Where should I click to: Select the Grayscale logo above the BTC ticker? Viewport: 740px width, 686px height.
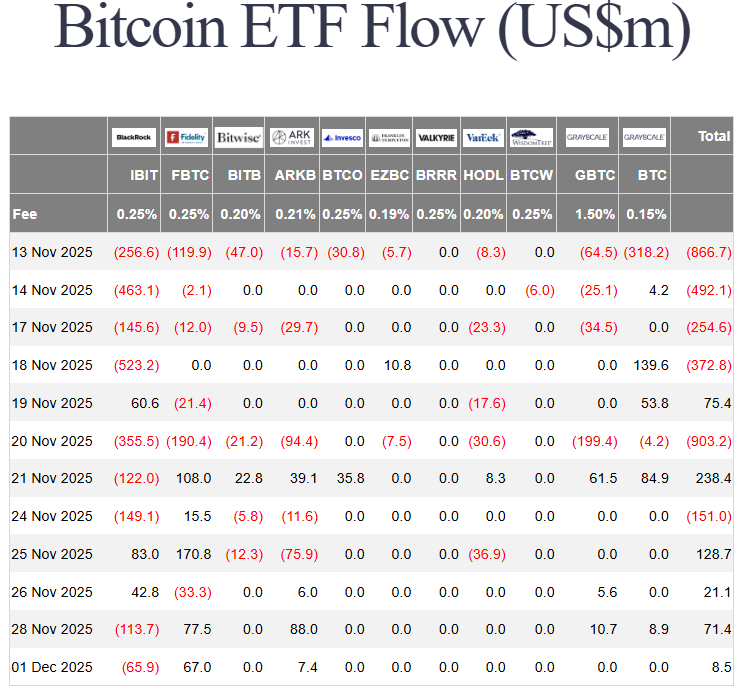click(644, 137)
